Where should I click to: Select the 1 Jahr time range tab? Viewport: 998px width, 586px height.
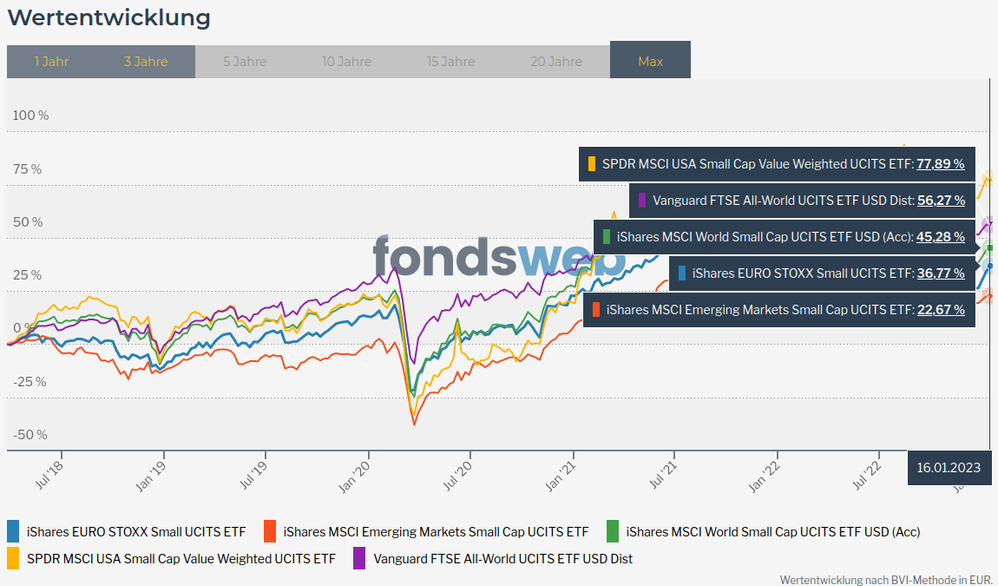click(51, 61)
